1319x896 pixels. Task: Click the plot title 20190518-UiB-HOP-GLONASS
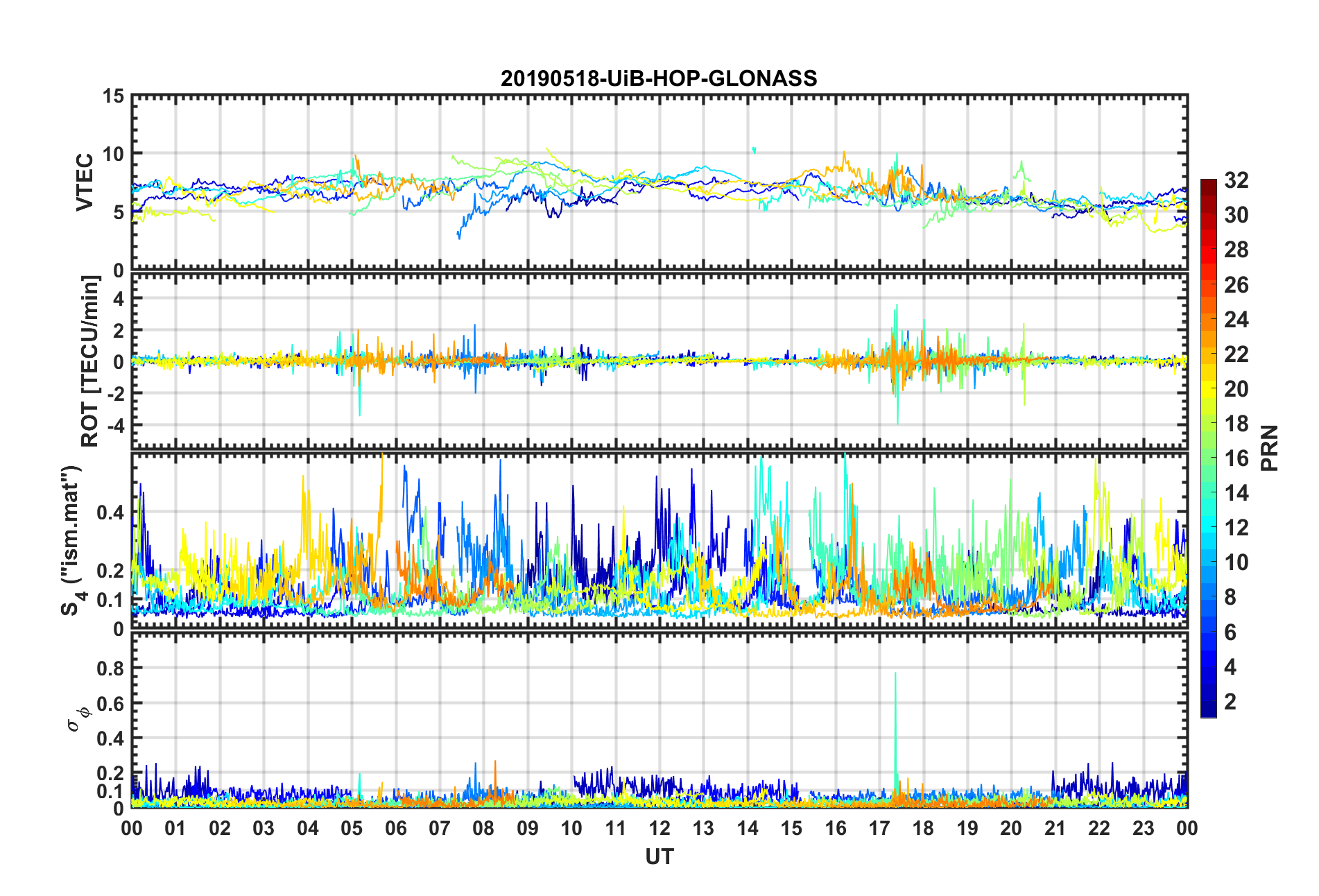659,78
